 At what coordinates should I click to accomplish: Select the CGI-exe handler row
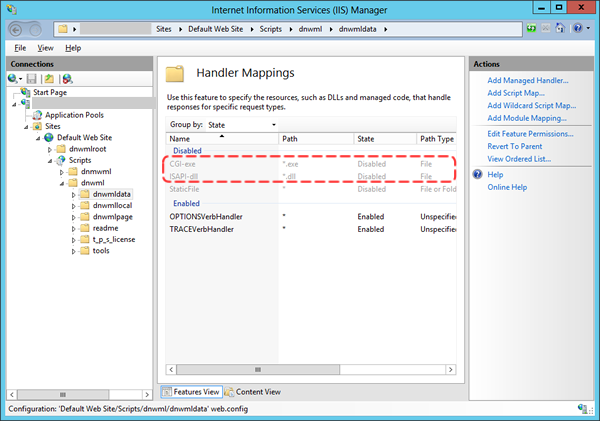point(311,164)
